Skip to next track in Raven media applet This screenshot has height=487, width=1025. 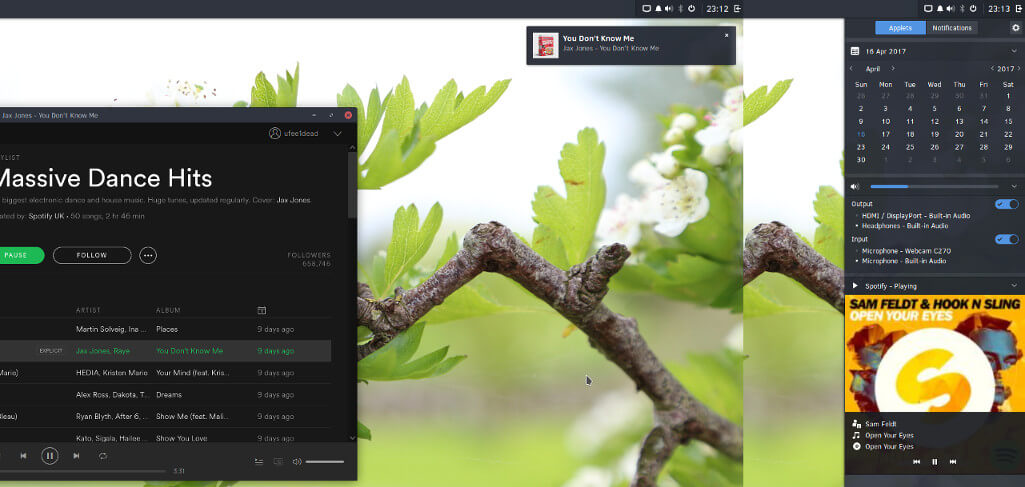click(953, 462)
